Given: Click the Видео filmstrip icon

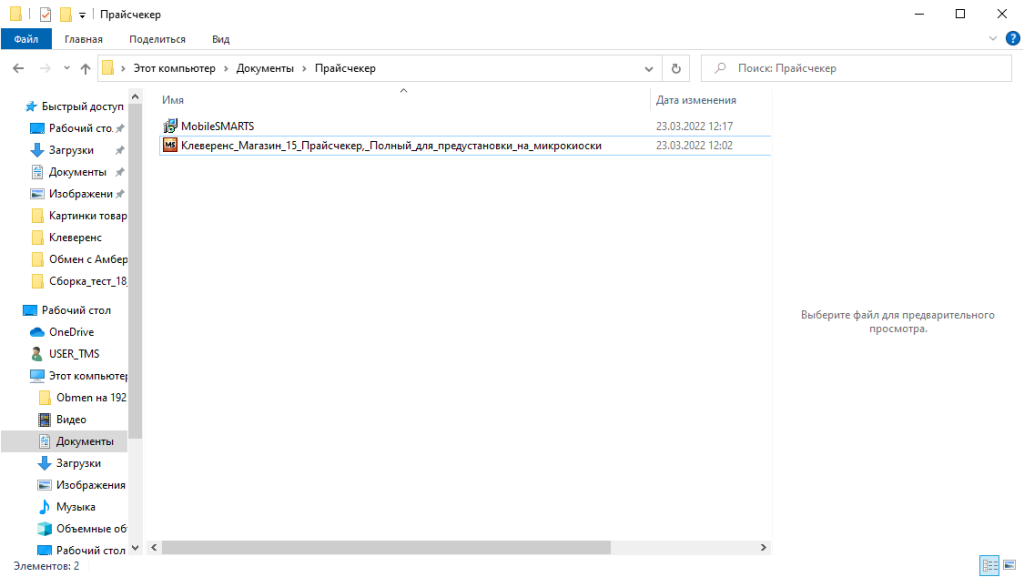Looking at the screenshot, I should pos(44,420).
